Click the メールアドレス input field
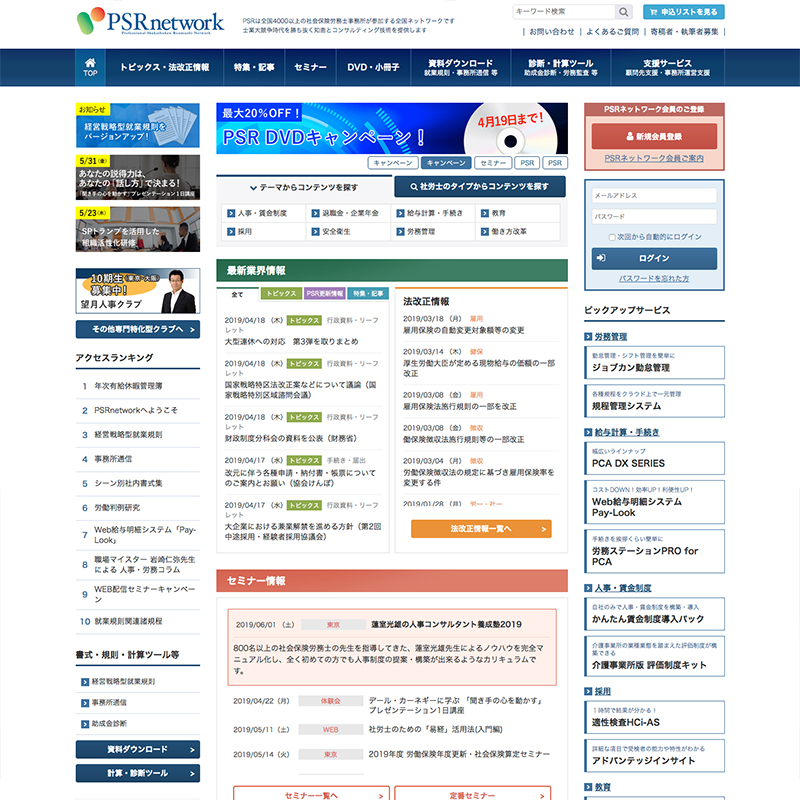The image size is (800, 800). point(654,195)
